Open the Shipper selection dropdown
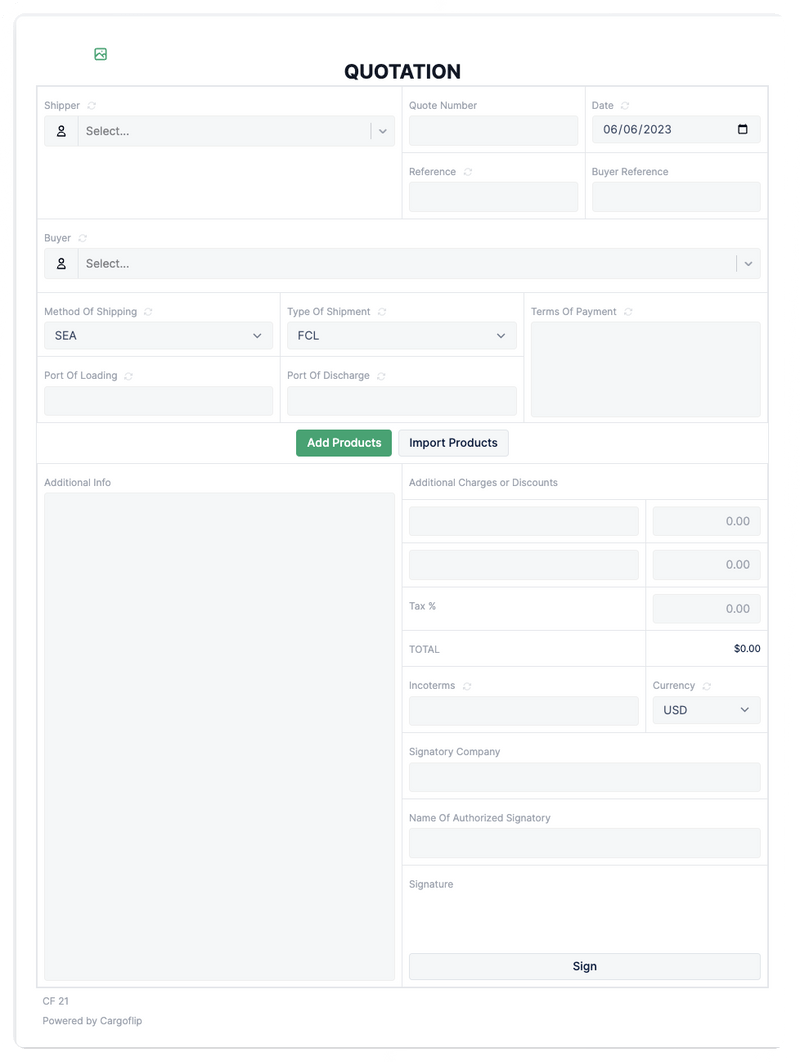 pyautogui.click(x=383, y=130)
